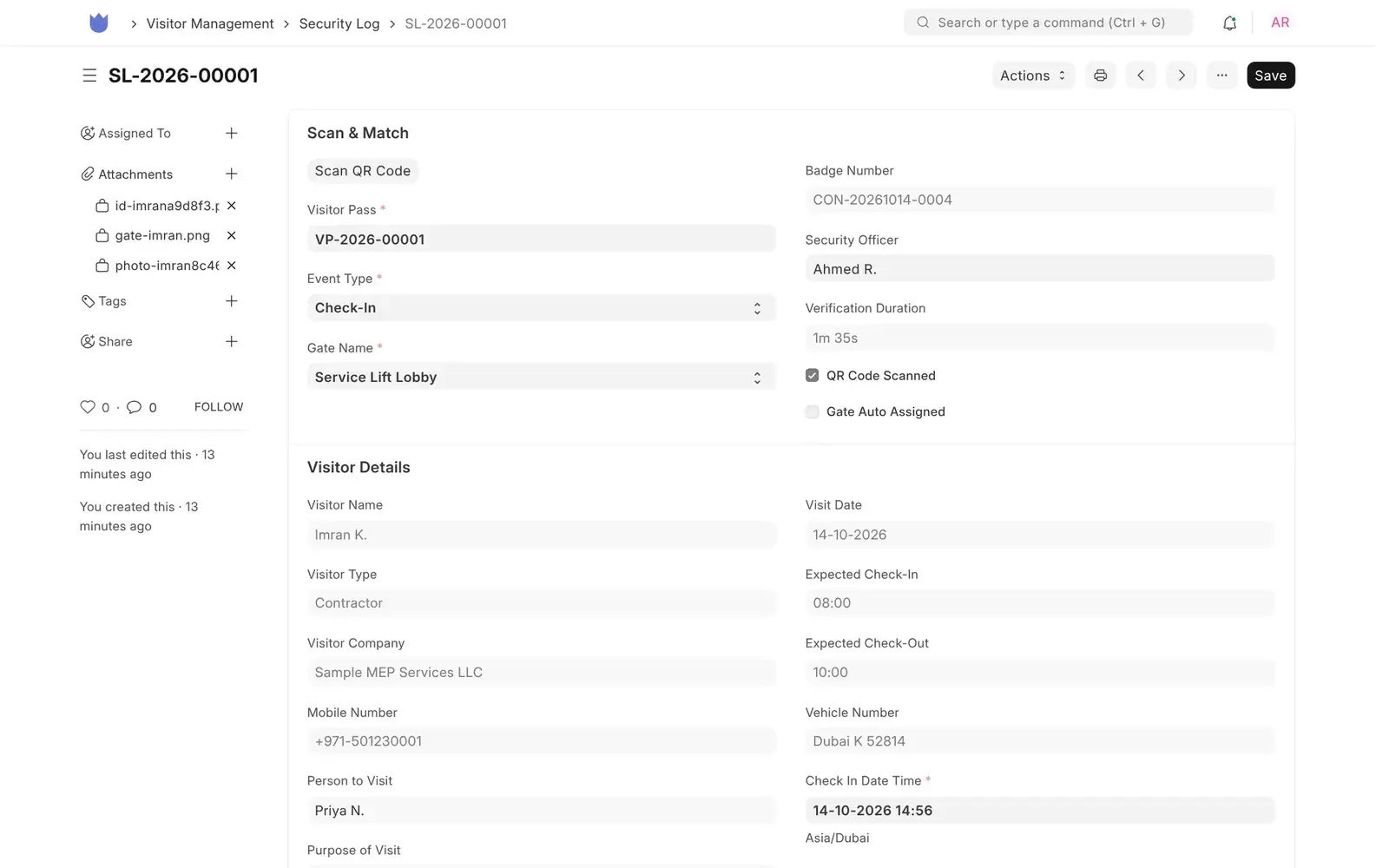Click the Scan QR Code button
Viewport: 1389px width, 868px height.
point(363,171)
